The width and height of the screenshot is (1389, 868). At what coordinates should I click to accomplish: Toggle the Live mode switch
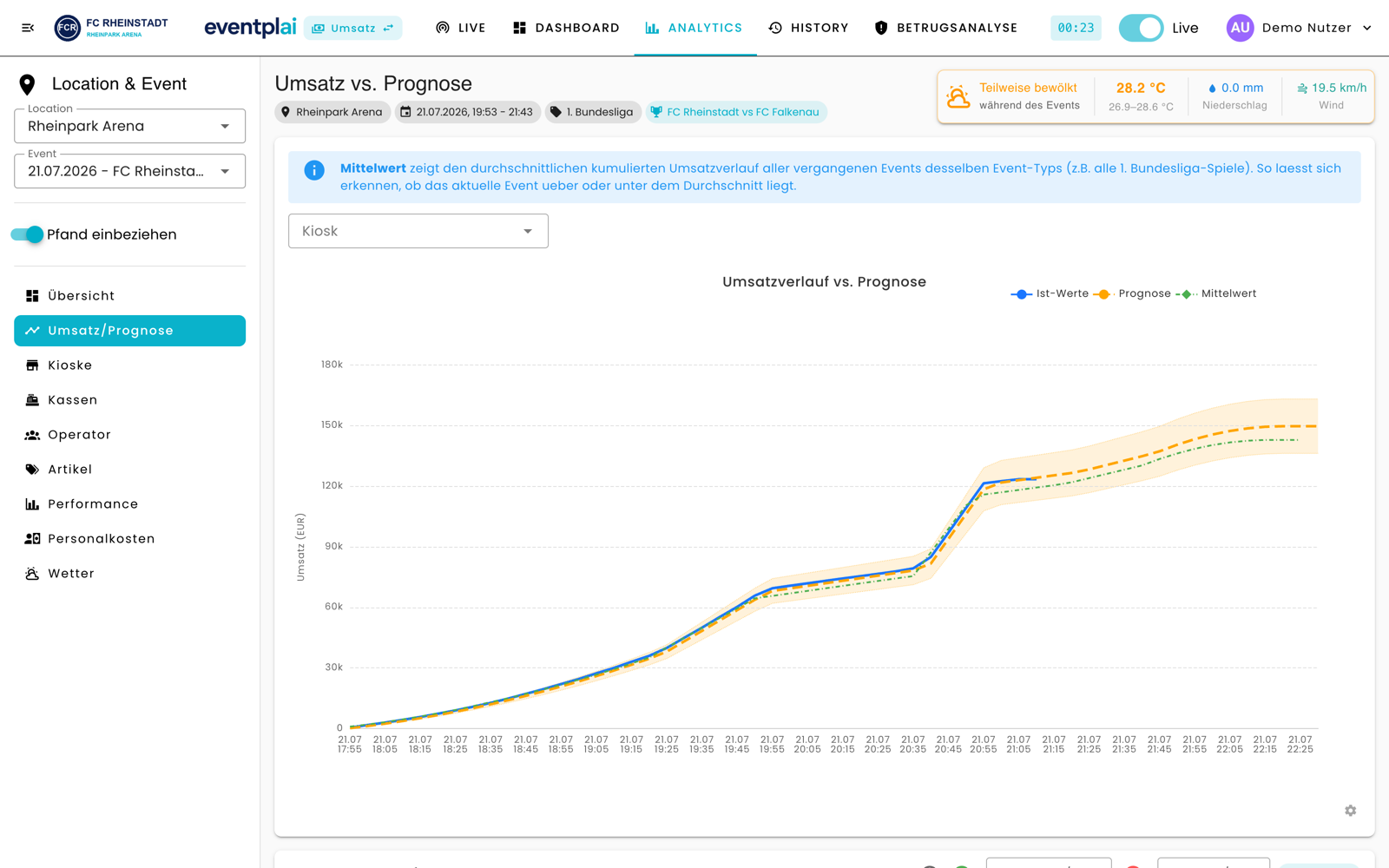[x=1141, y=28]
